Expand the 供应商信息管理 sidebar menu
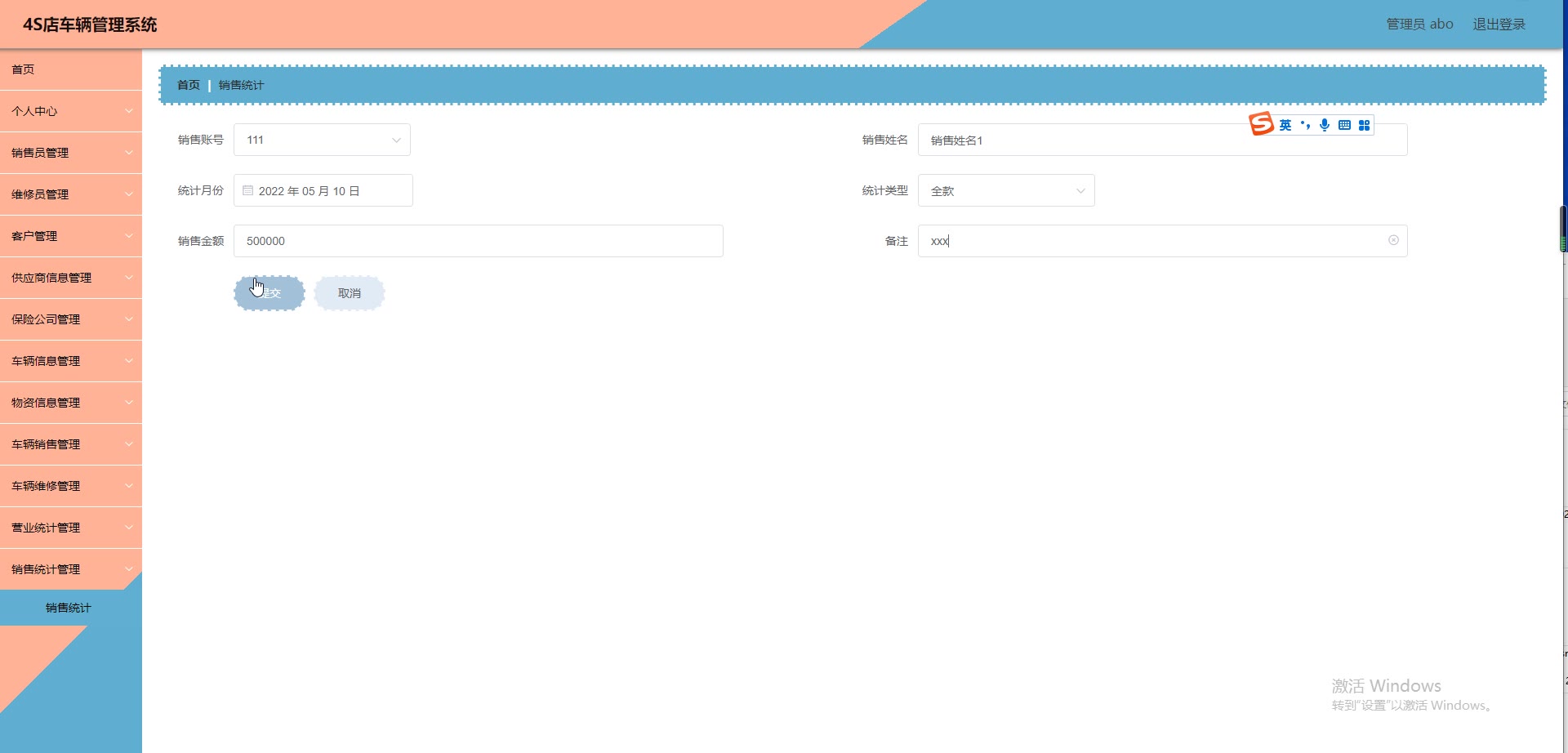The height and width of the screenshot is (753, 1568). coord(71,278)
